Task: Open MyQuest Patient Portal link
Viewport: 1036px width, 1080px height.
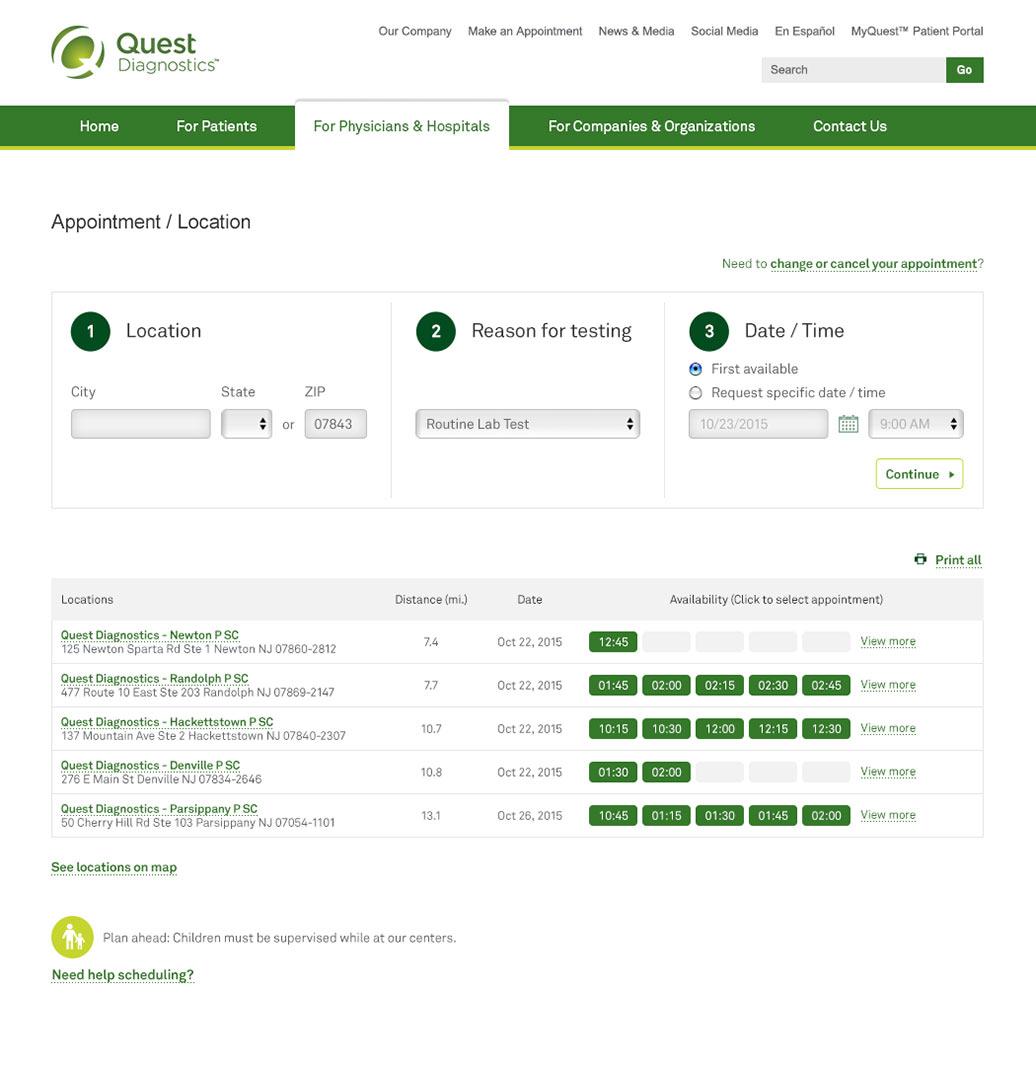Action: point(917,31)
